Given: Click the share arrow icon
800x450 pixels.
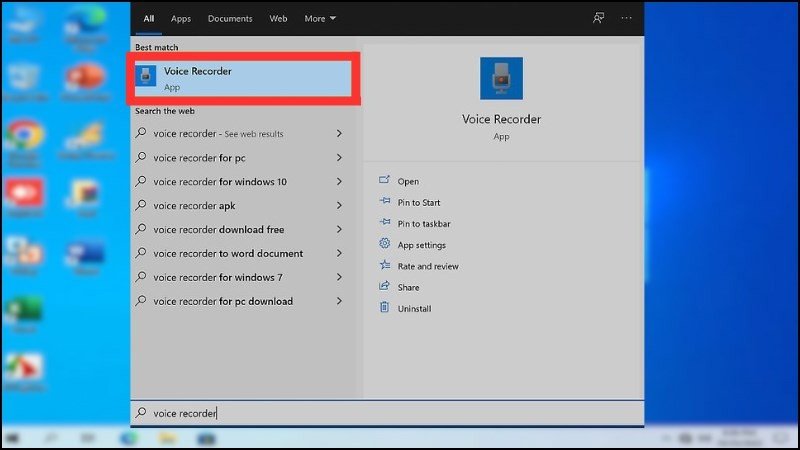Looking at the screenshot, I should click(x=384, y=286).
